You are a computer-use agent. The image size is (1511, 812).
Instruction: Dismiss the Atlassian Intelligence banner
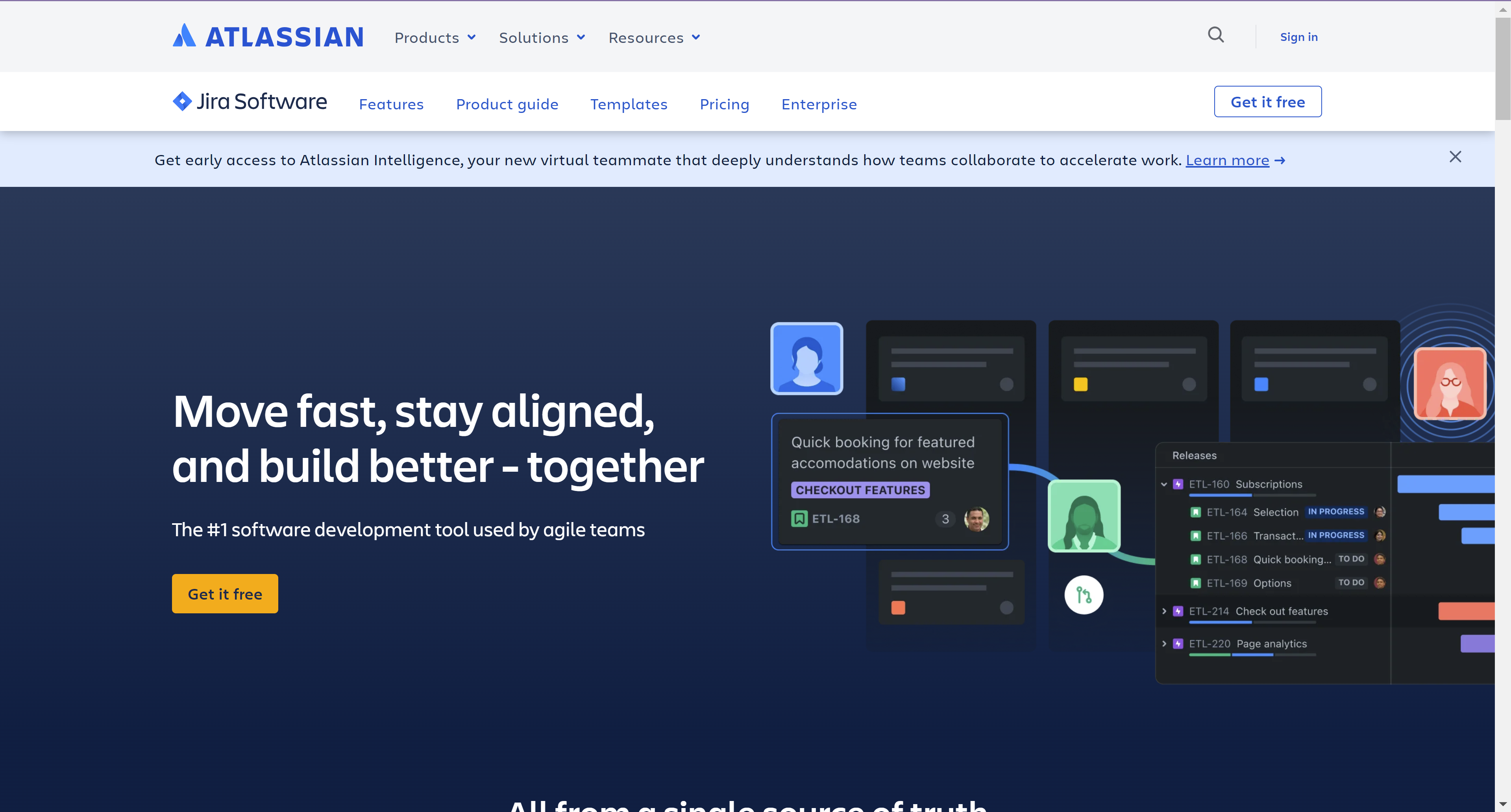pos(1455,157)
